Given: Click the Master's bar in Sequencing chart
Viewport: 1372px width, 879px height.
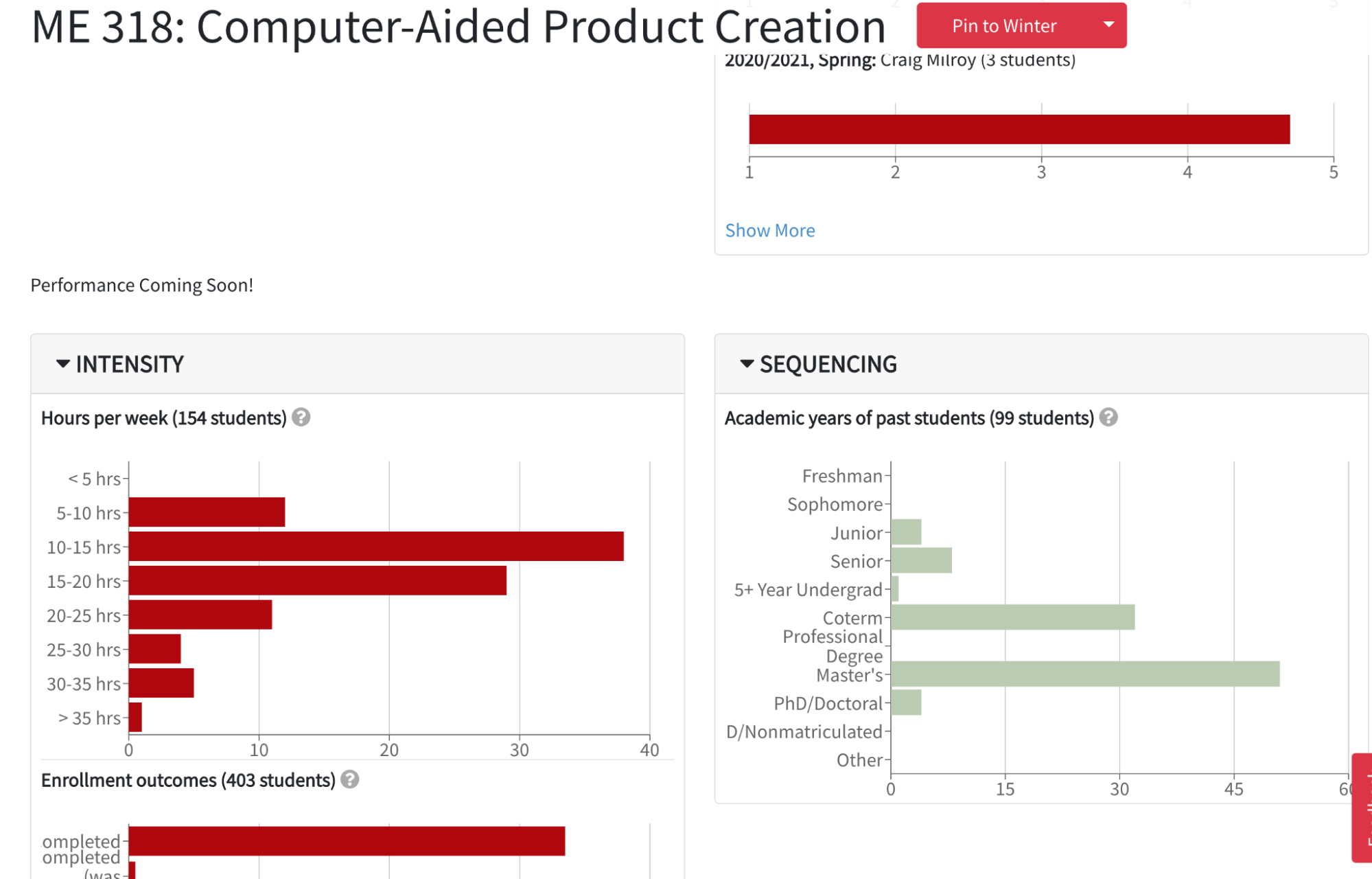Looking at the screenshot, I should (1084, 674).
